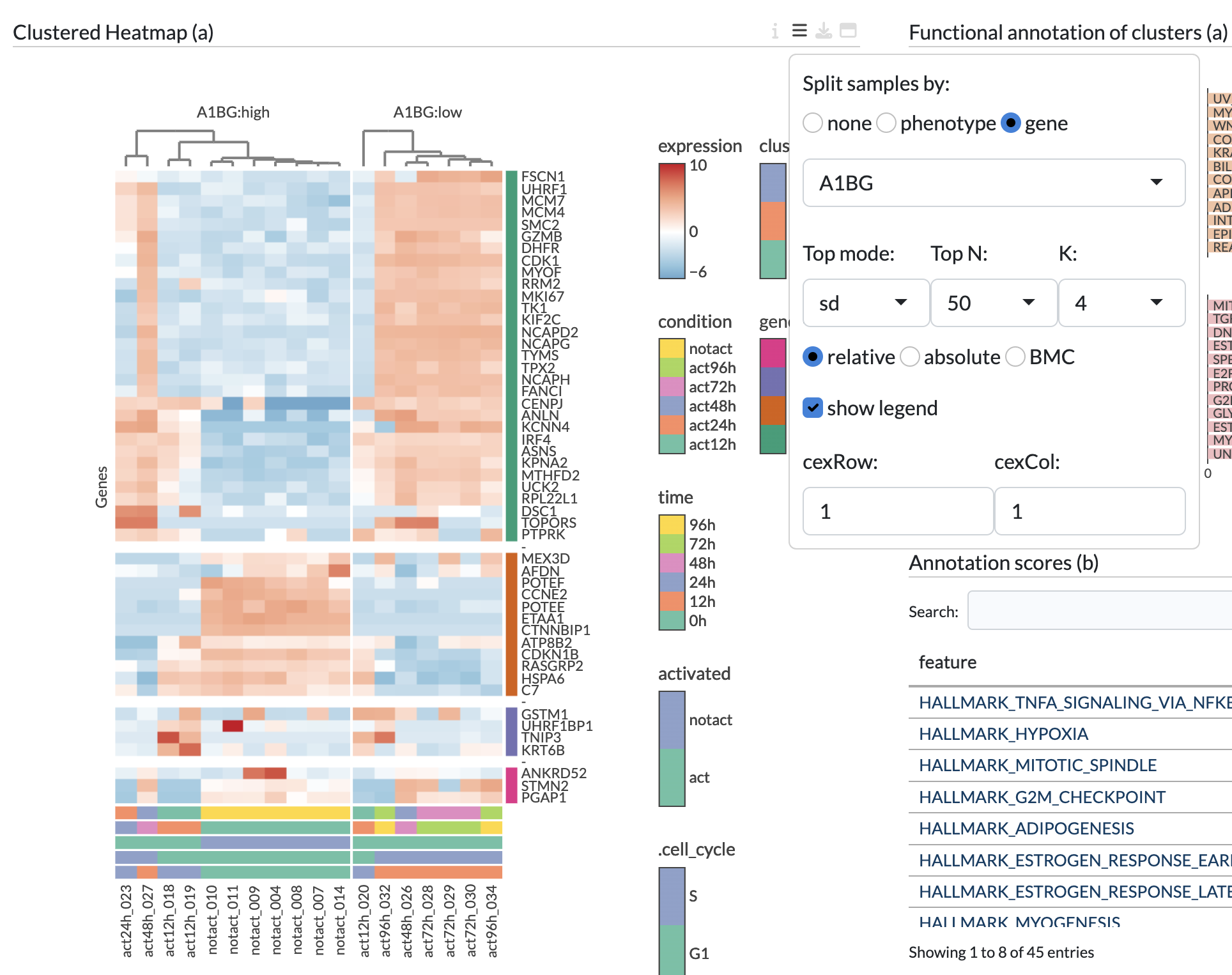Select the phenotype radio button
The image size is (1232, 975).
click(x=887, y=123)
